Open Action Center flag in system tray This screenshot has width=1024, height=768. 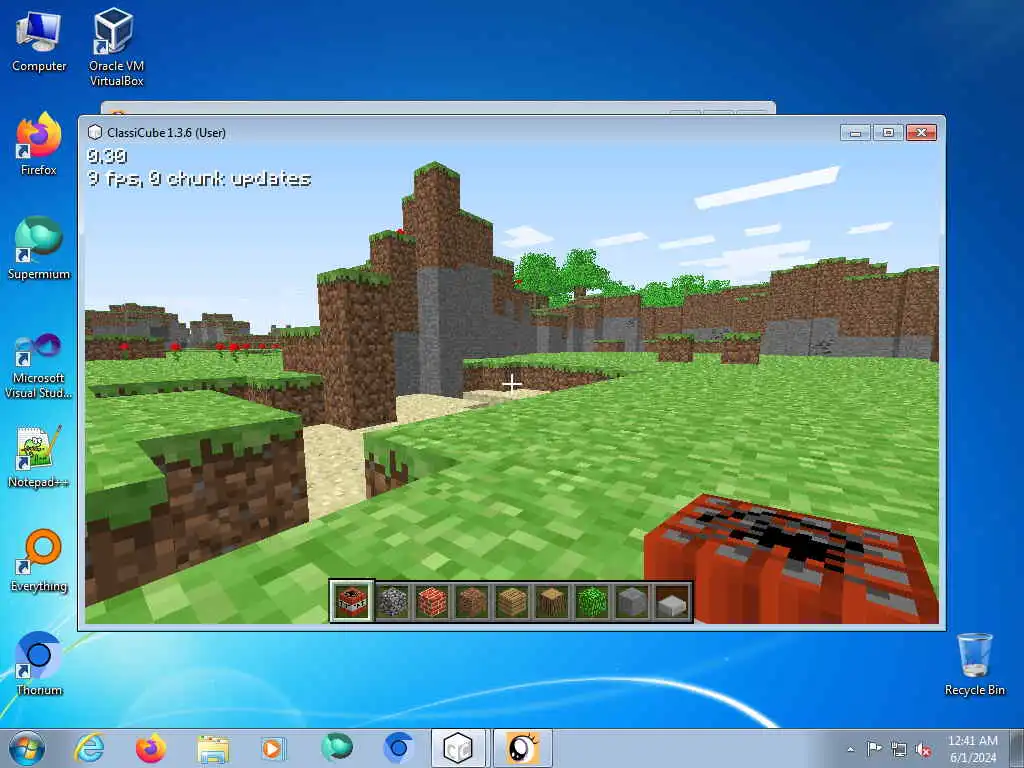pos(874,749)
